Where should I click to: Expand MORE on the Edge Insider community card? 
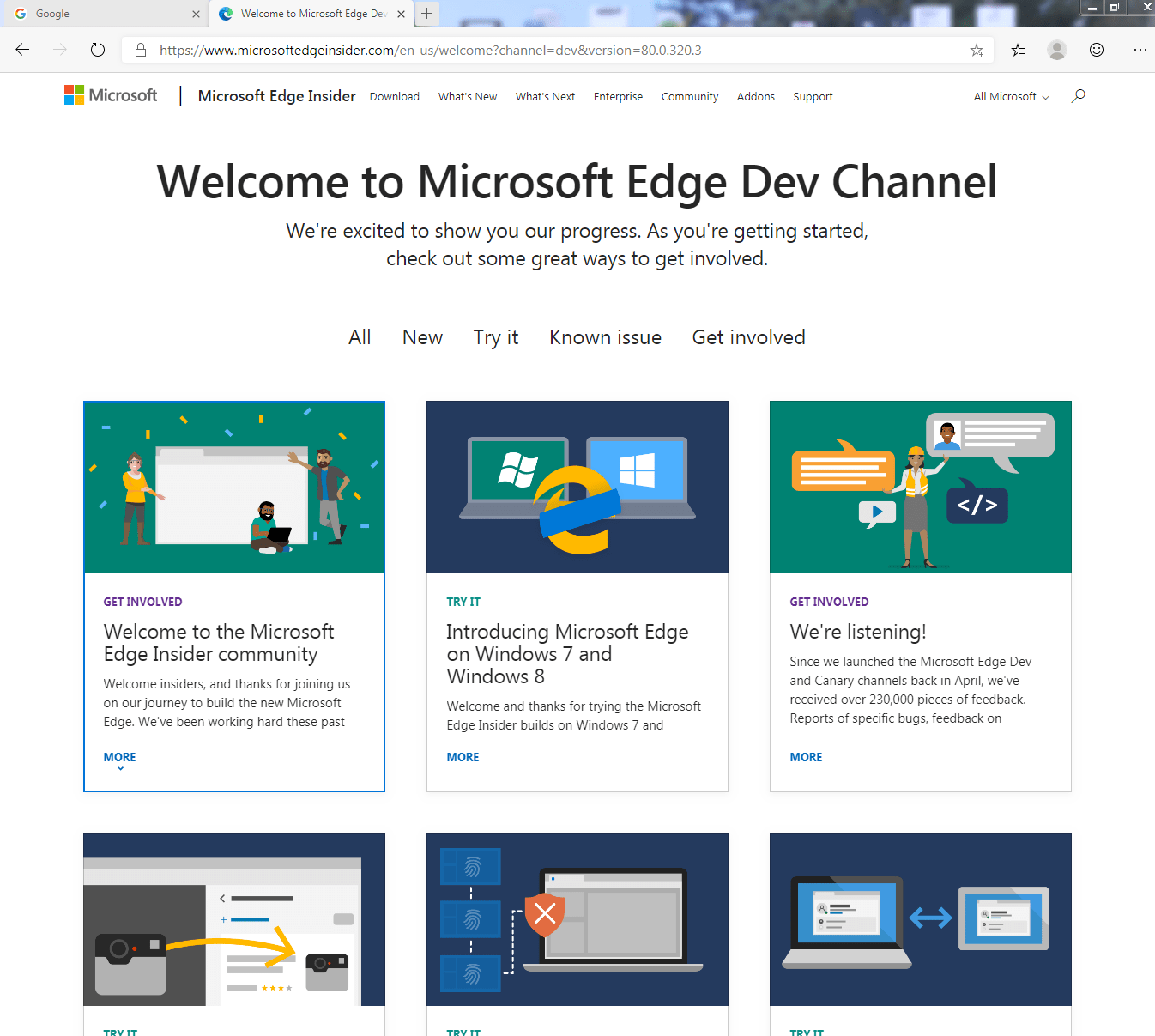(119, 758)
